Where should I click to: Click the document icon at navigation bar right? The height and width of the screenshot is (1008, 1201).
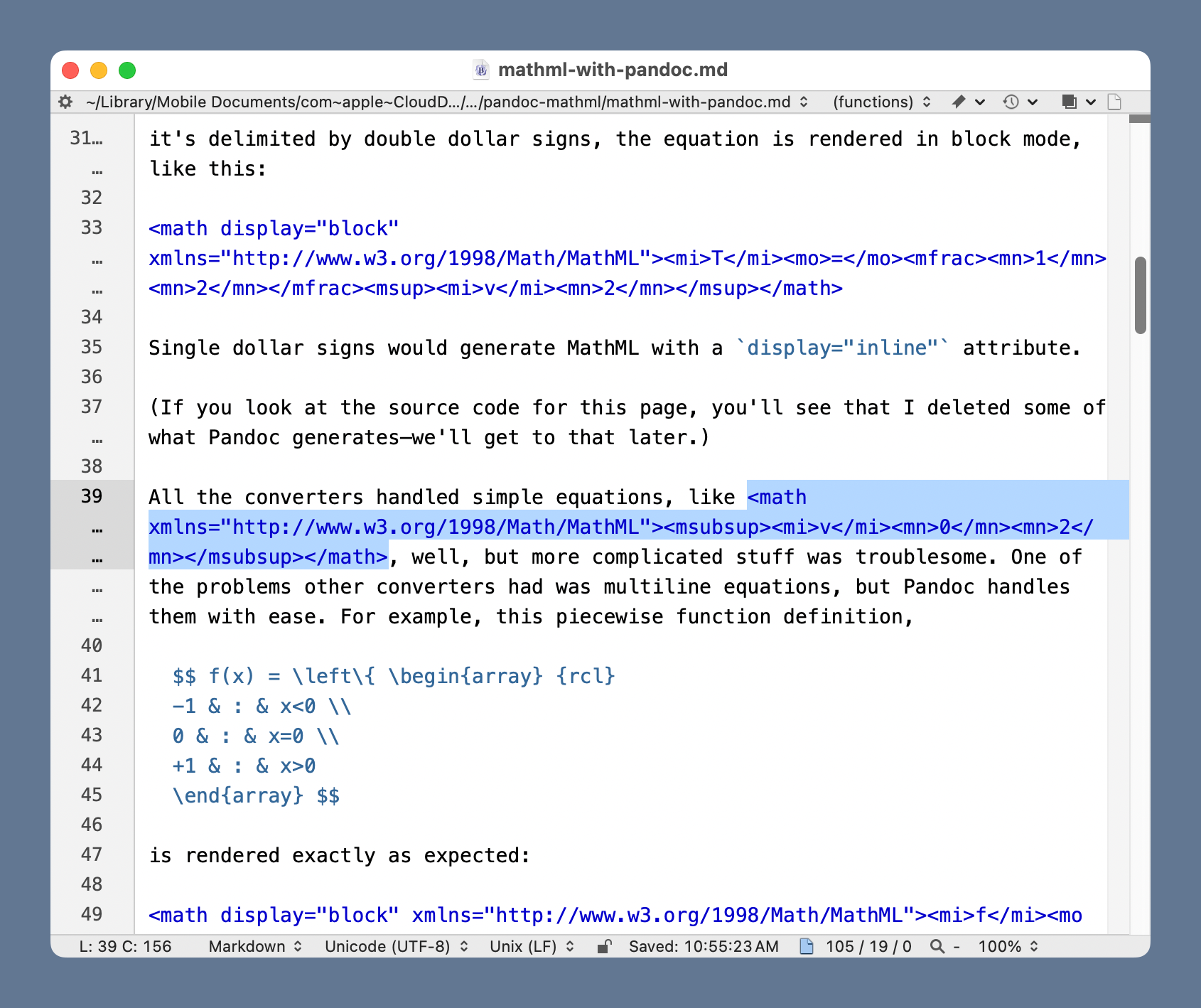point(1114,102)
